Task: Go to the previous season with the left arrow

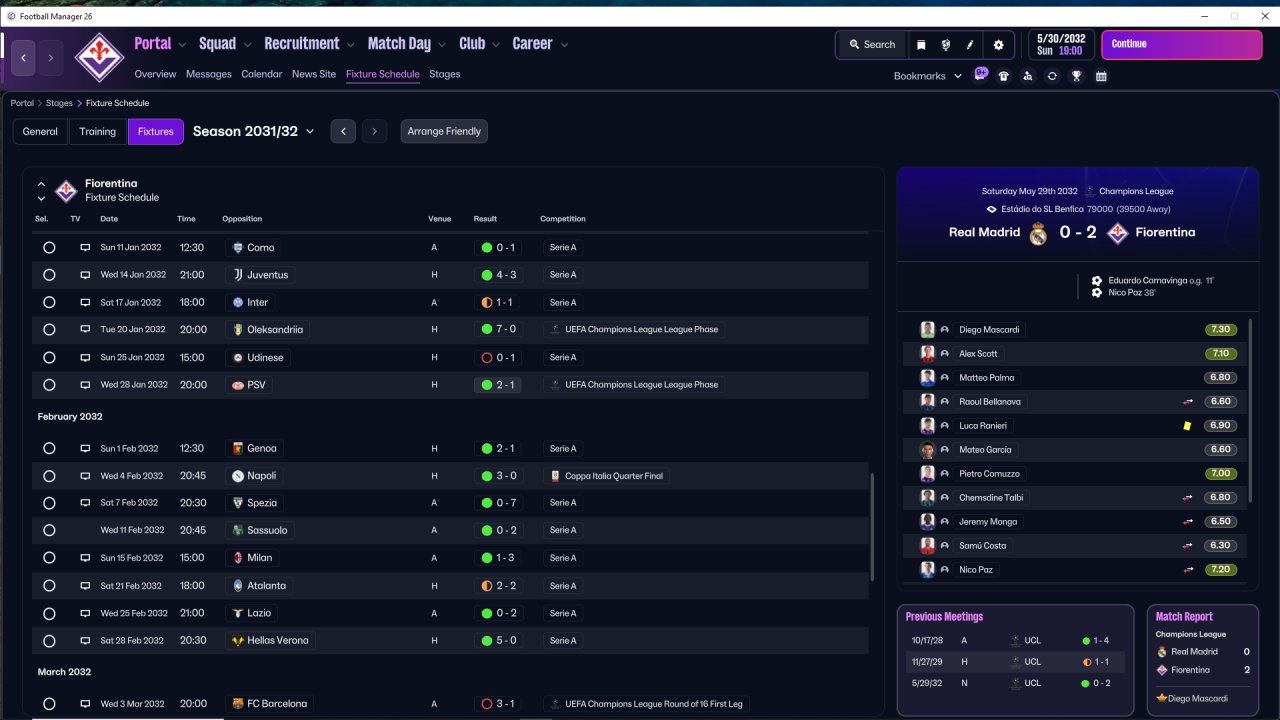Action: tap(343, 131)
